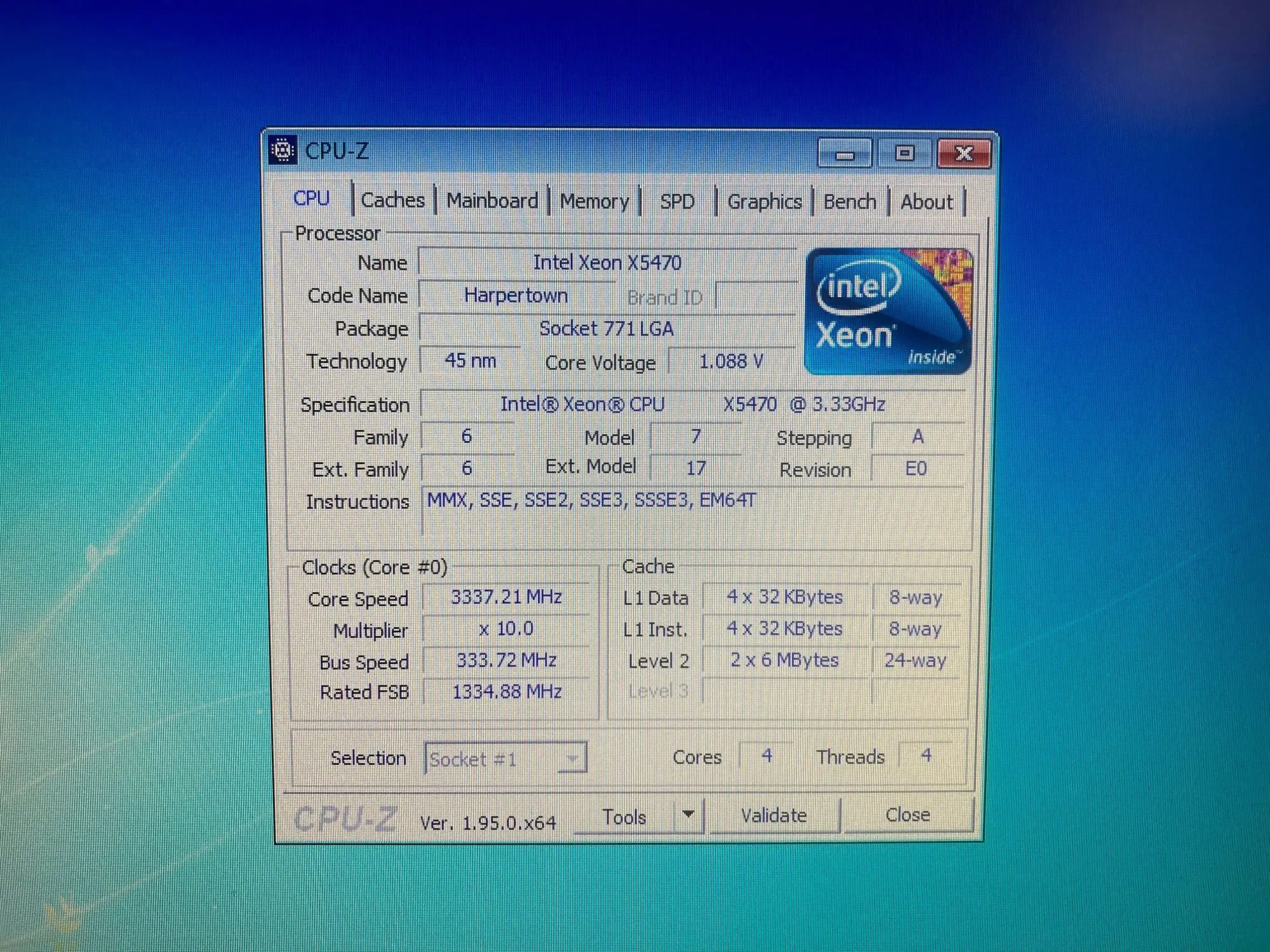Open the Bench tab
The image size is (1270, 952).
tap(850, 202)
